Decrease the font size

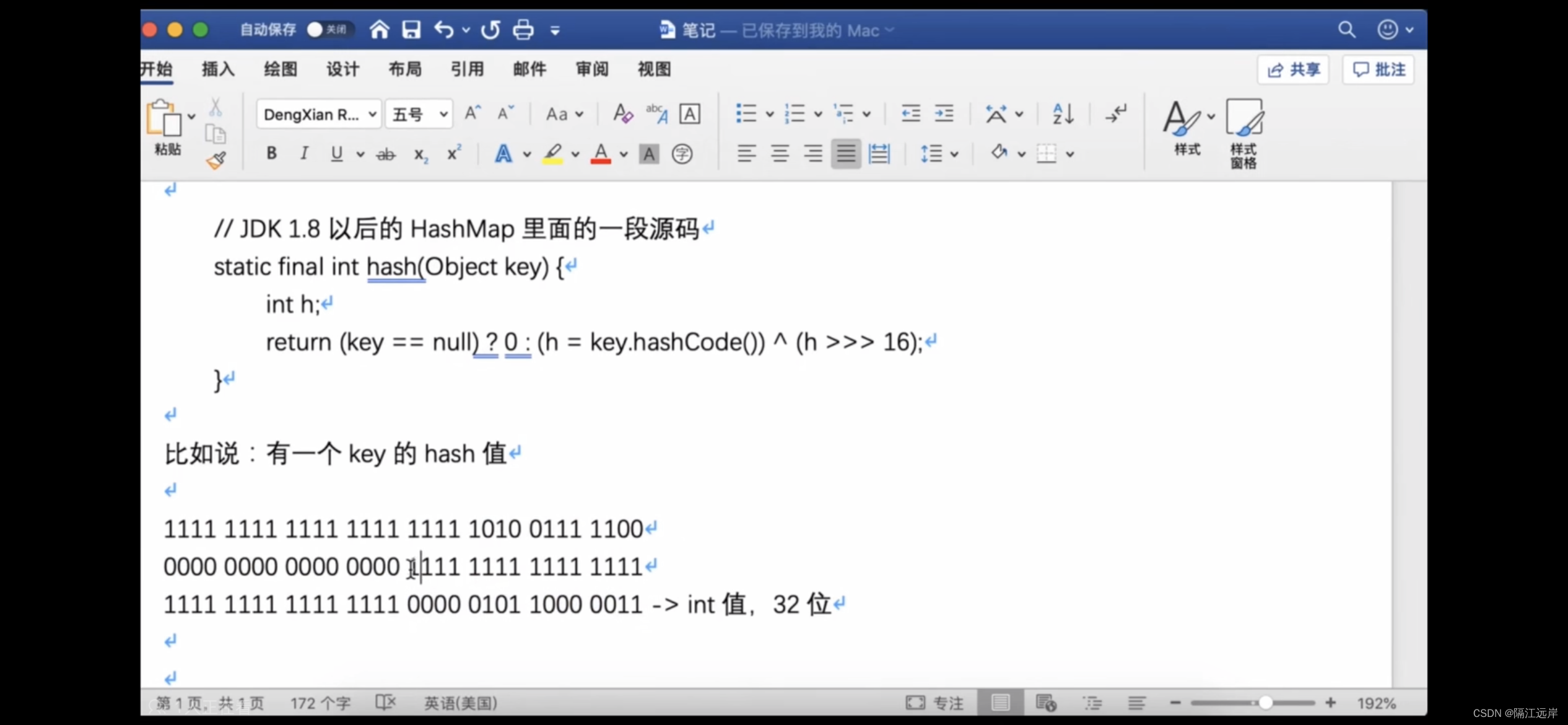(x=505, y=113)
